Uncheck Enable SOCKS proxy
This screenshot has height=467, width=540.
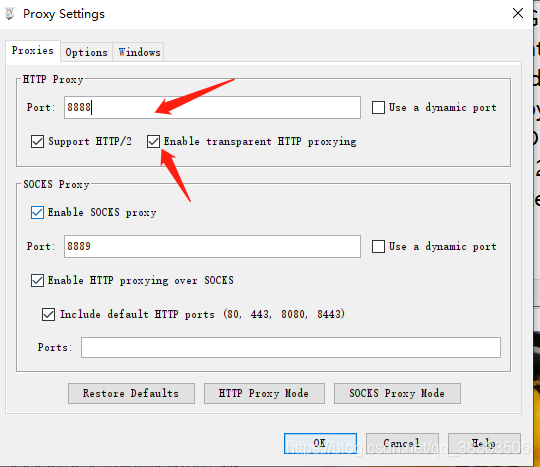click(38, 212)
